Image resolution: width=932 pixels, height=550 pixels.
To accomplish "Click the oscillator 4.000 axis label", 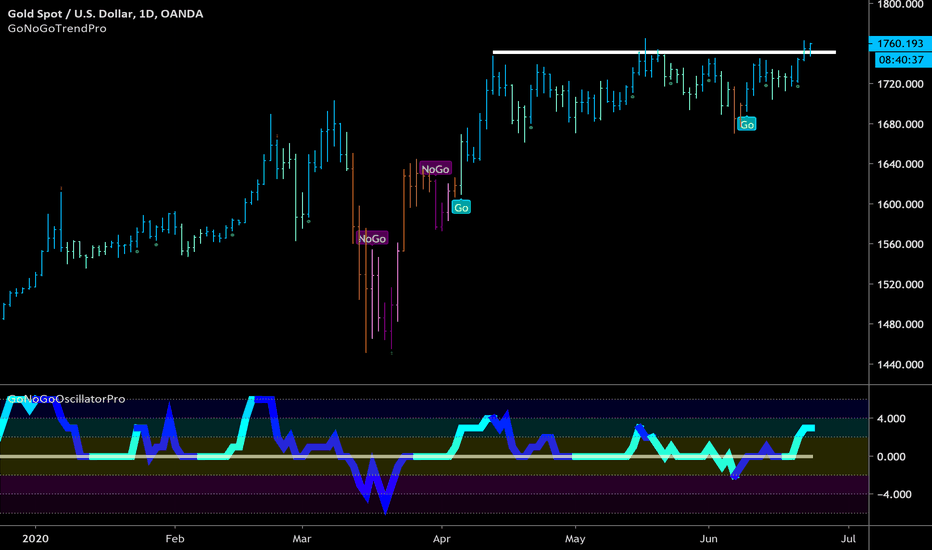I will [x=892, y=419].
